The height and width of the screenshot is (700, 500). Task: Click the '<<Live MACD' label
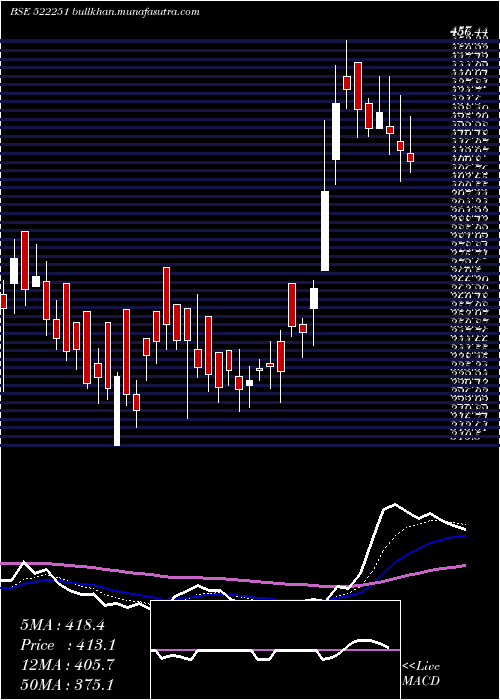coord(421,674)
